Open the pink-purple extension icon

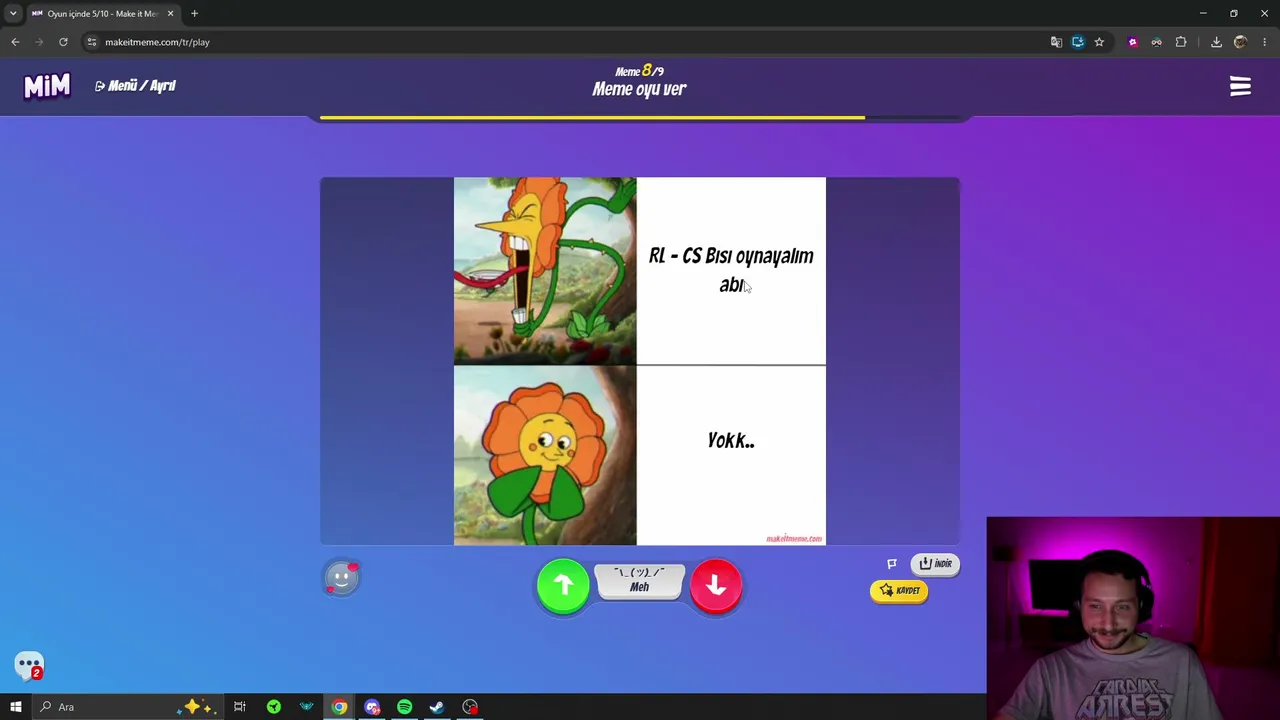pos(1132,42)
